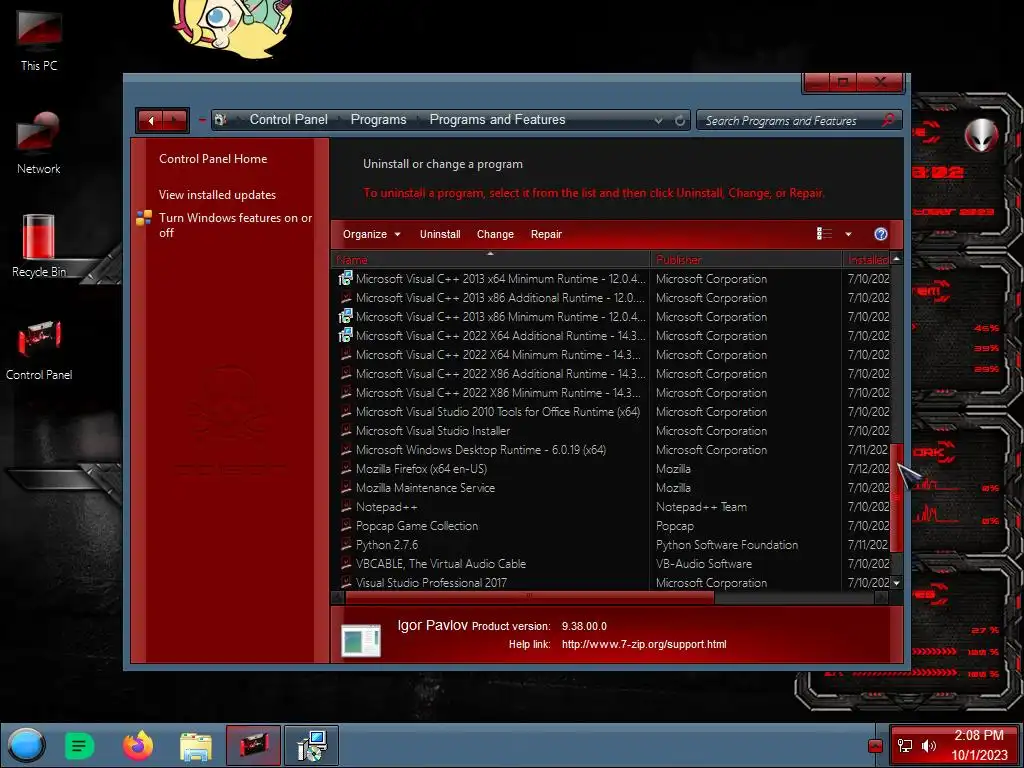Open File Explorer from the taskbar

(195, 745)
